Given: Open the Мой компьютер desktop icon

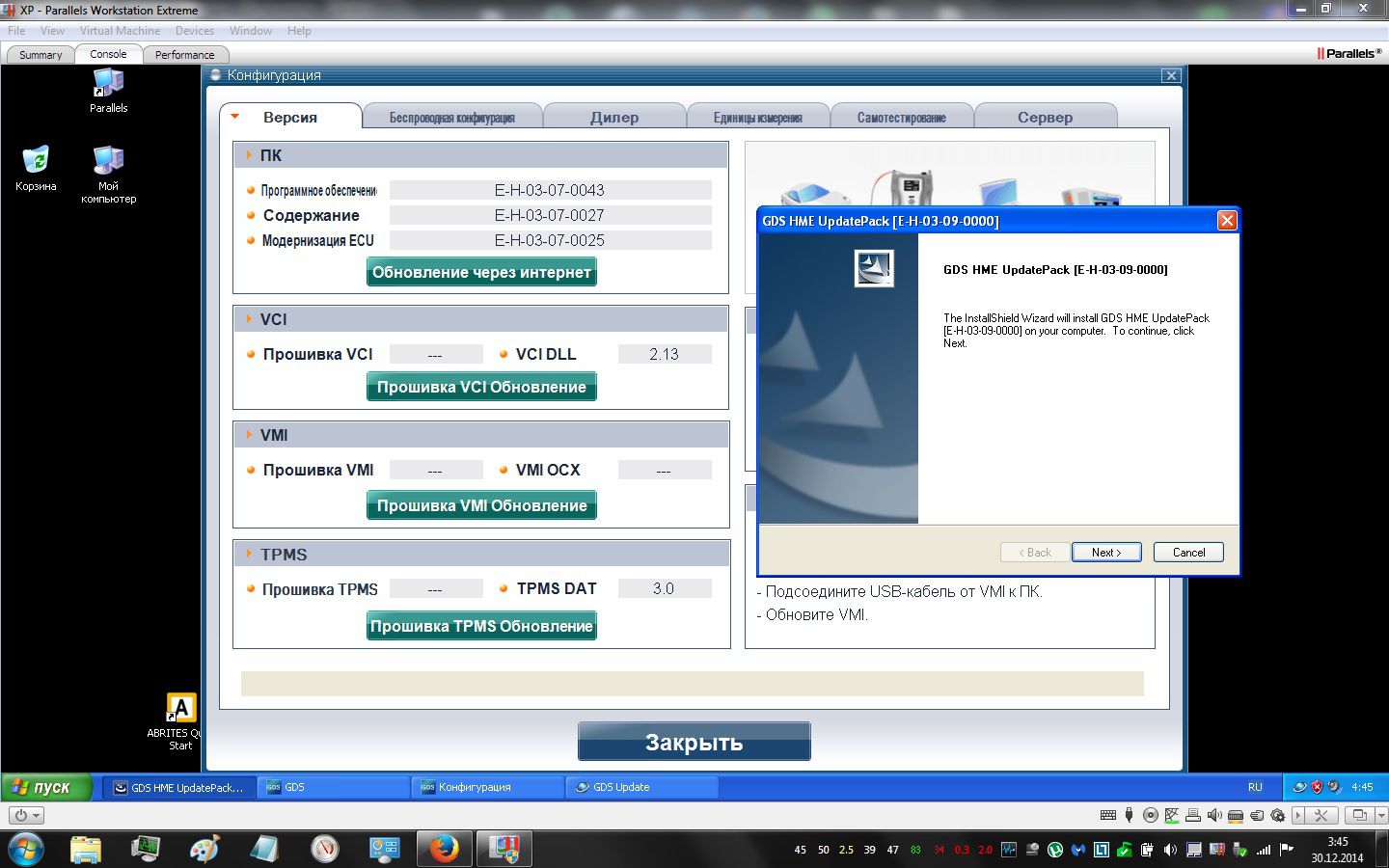Looking at the screenshot, I should point(108,174).
